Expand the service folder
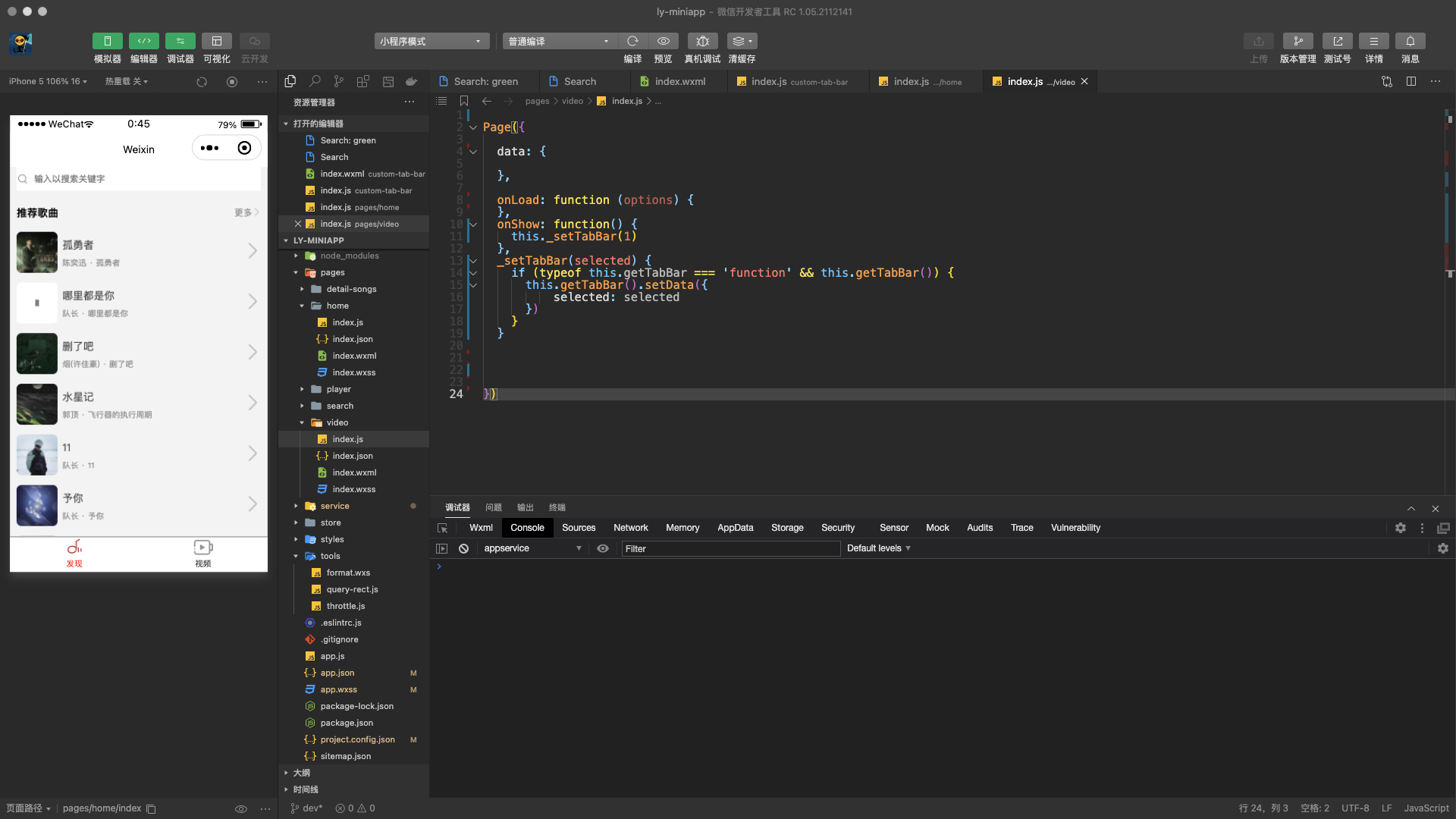Viewport: 1456px width, 819px height. tap(334, 506)
